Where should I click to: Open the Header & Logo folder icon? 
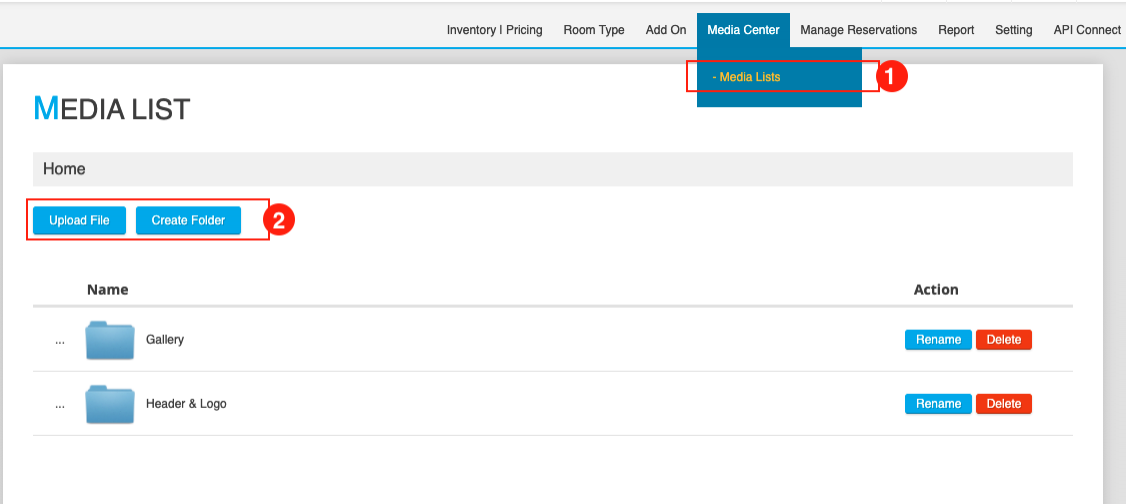click(110, 404)
